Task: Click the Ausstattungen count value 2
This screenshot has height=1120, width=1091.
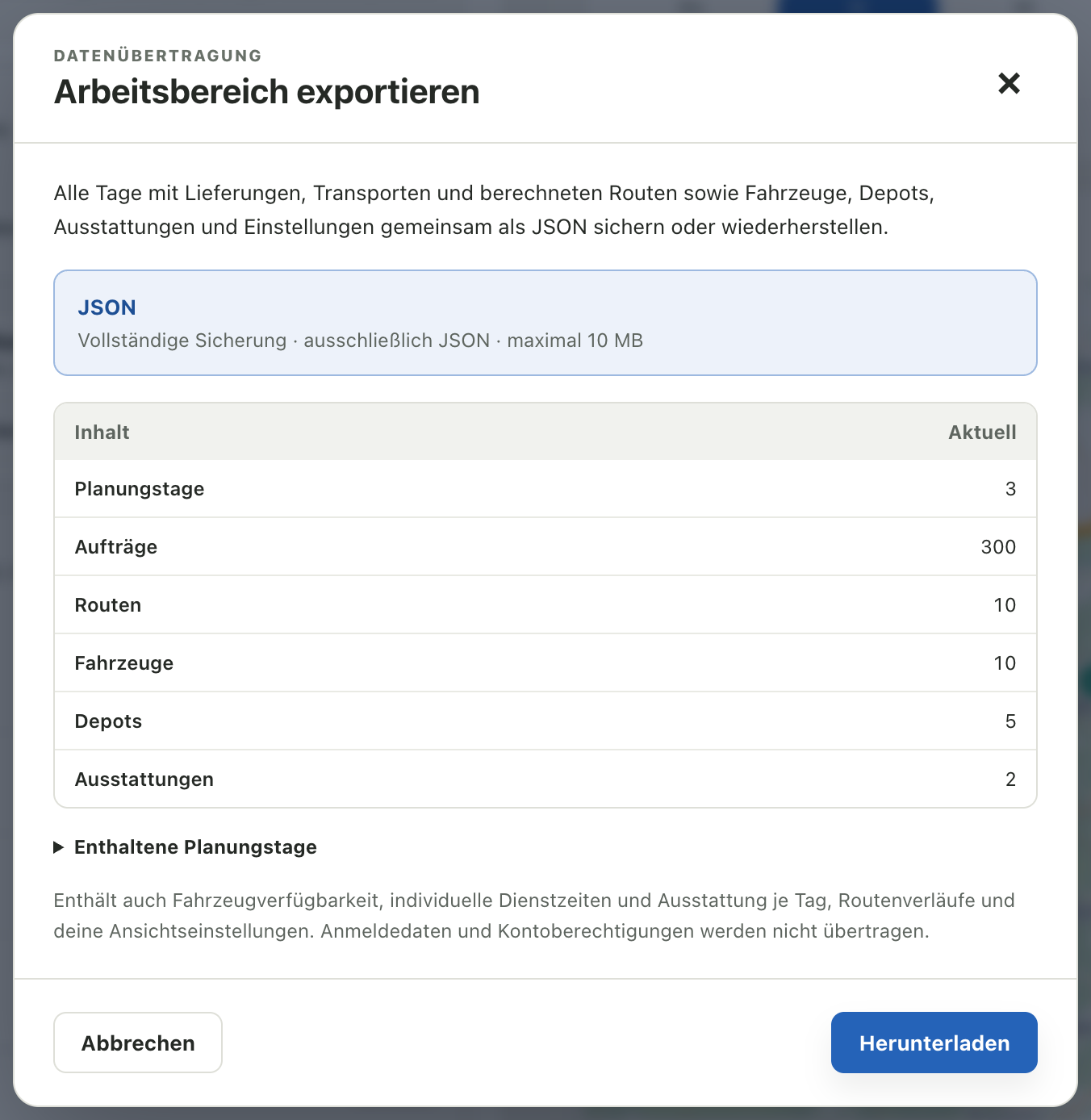Action: click(1010, 779)
